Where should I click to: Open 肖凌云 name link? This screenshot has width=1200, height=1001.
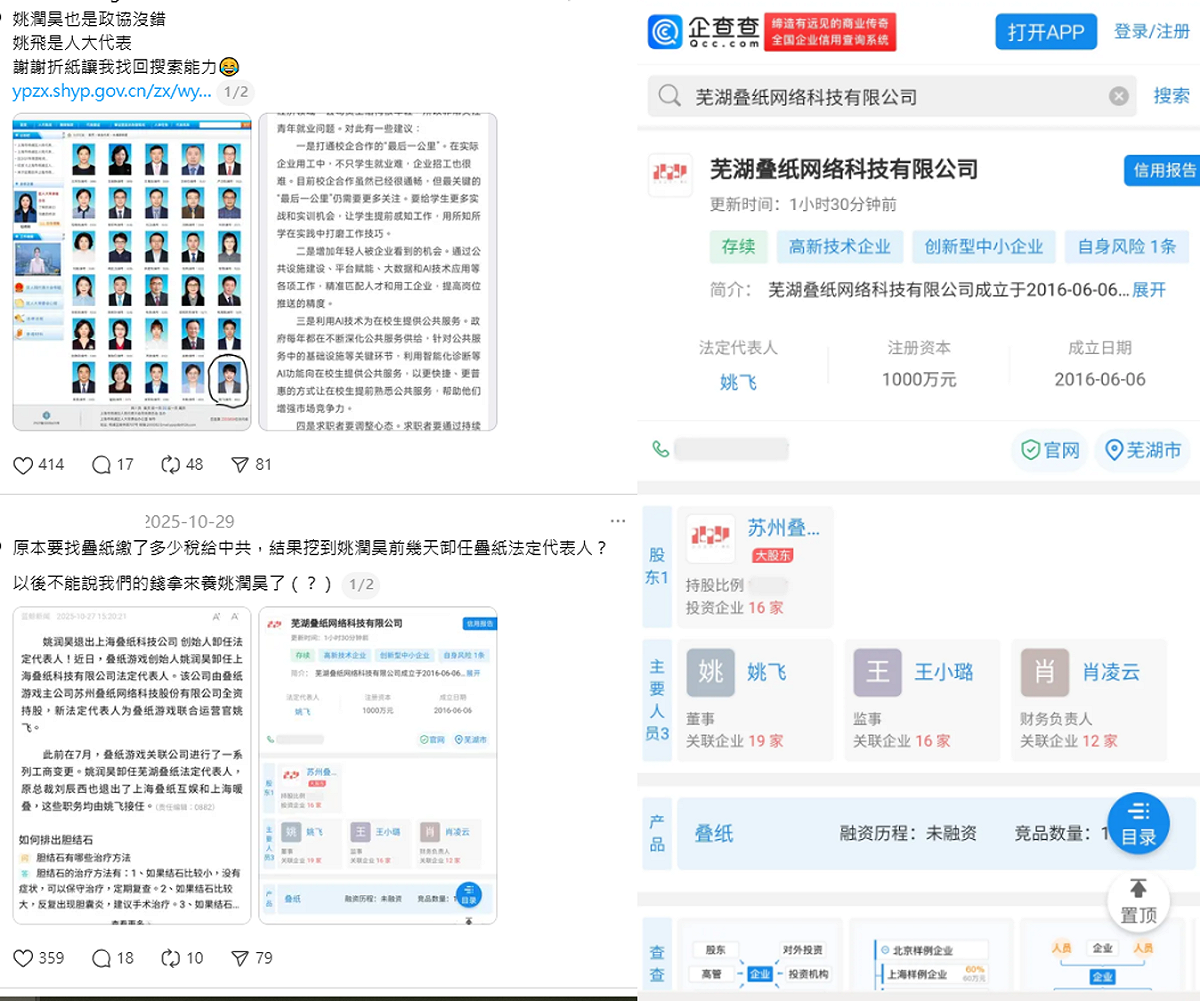(1111, 672)
